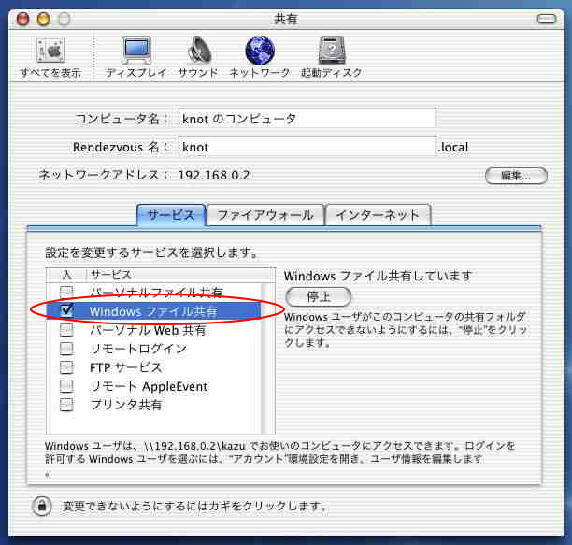Enable パーソナルファイル共有 checkbox

(66, 291)
